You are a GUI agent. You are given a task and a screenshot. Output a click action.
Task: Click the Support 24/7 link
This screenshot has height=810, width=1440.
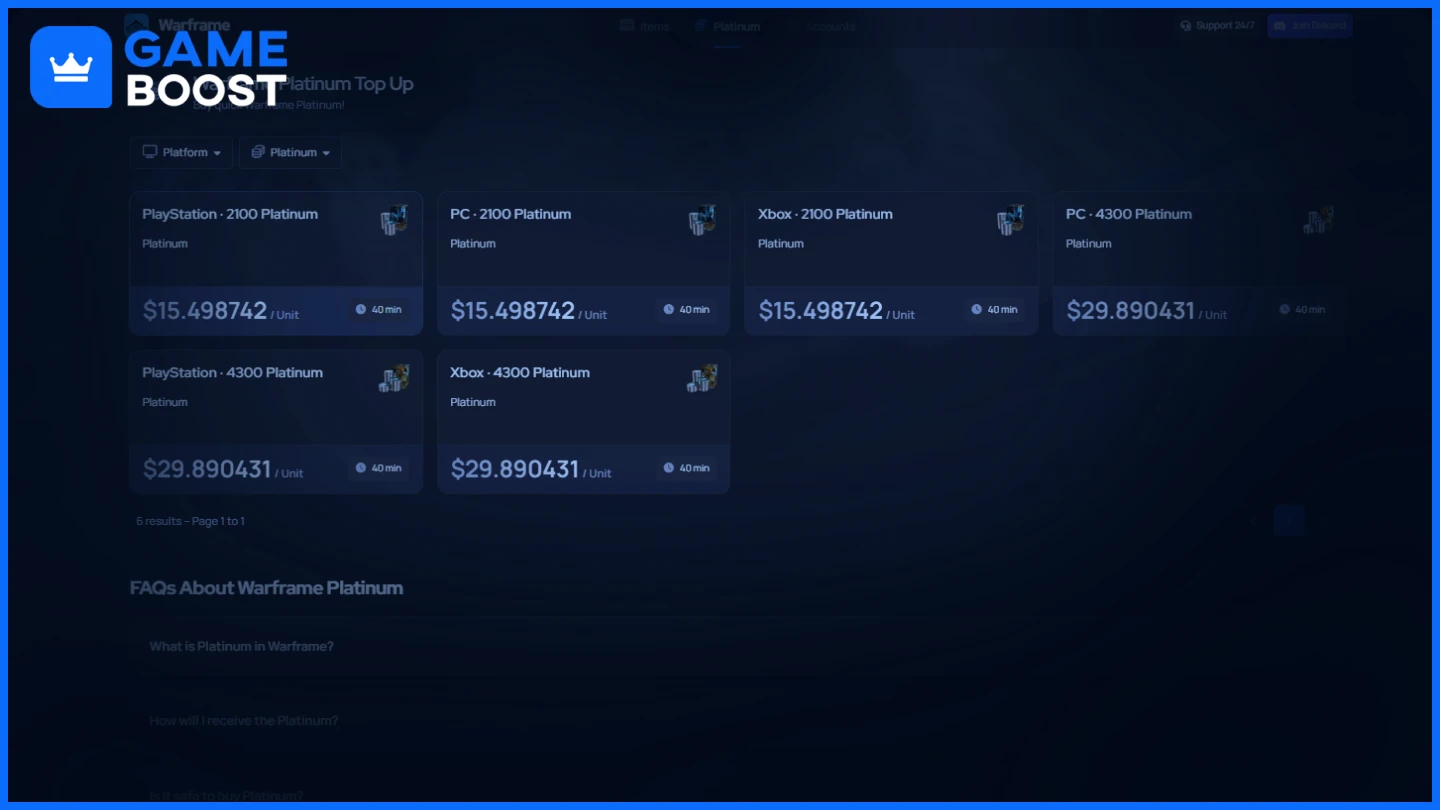[1217, 26]
